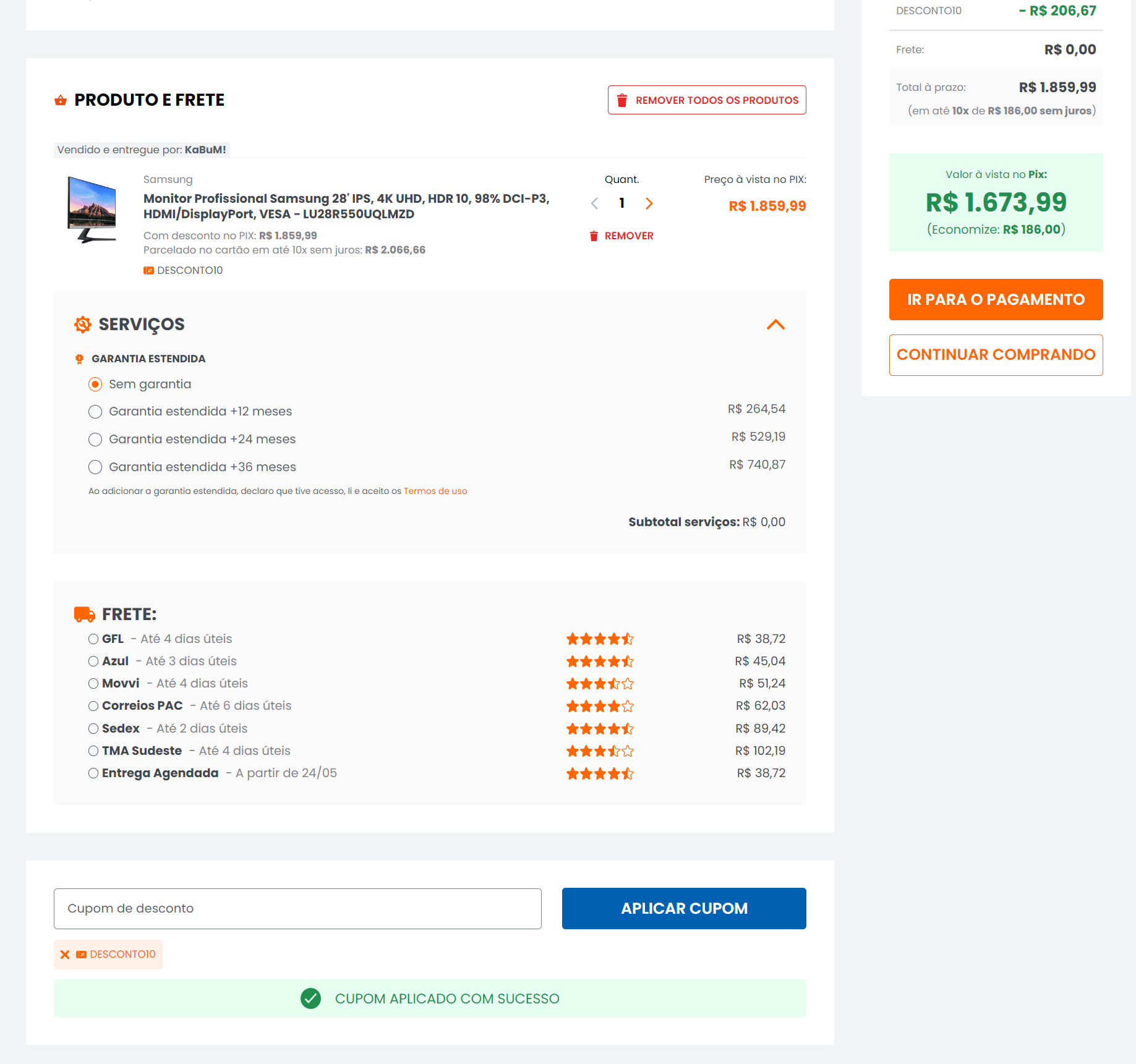Click the trash icon beside REMOVER
The width and height of the screenshot is (1136, 1064).
[x=594, y=236]
